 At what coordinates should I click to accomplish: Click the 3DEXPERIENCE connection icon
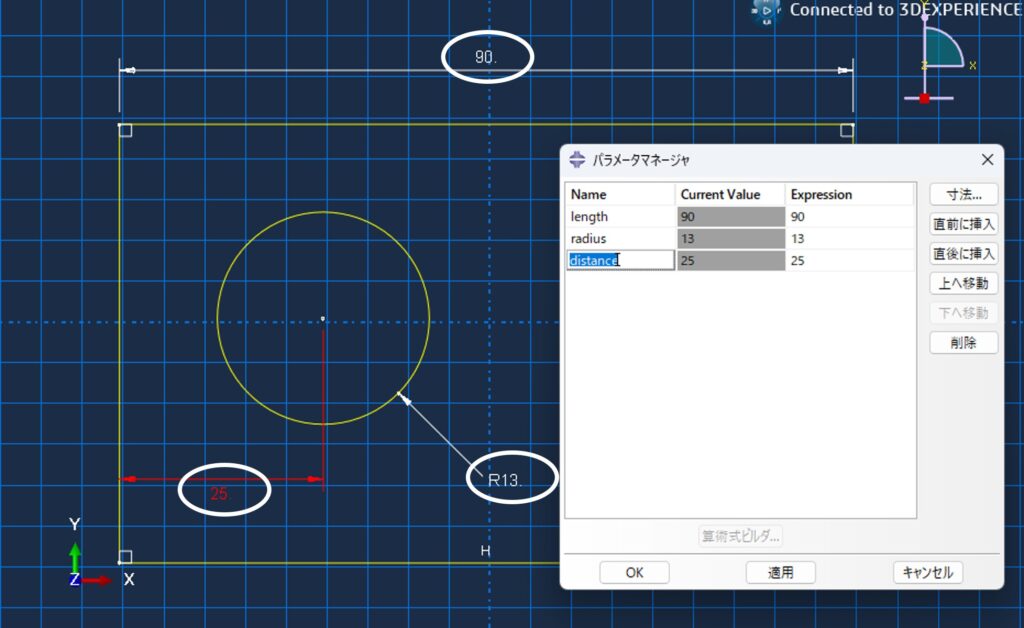coord(767,12)
